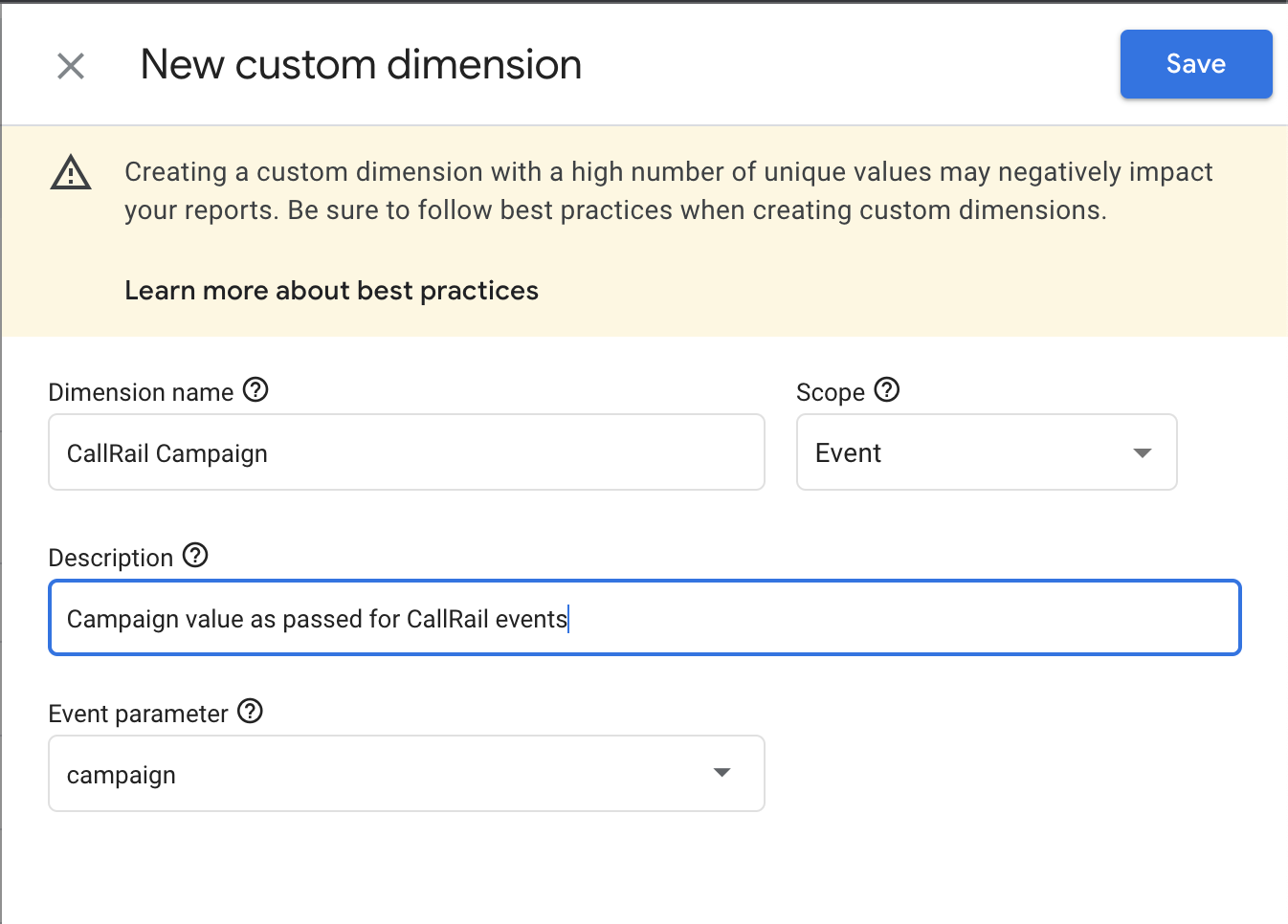Show help for Description field
The width and height of the screenshot is (1288, 924).
tap(195, 556)
